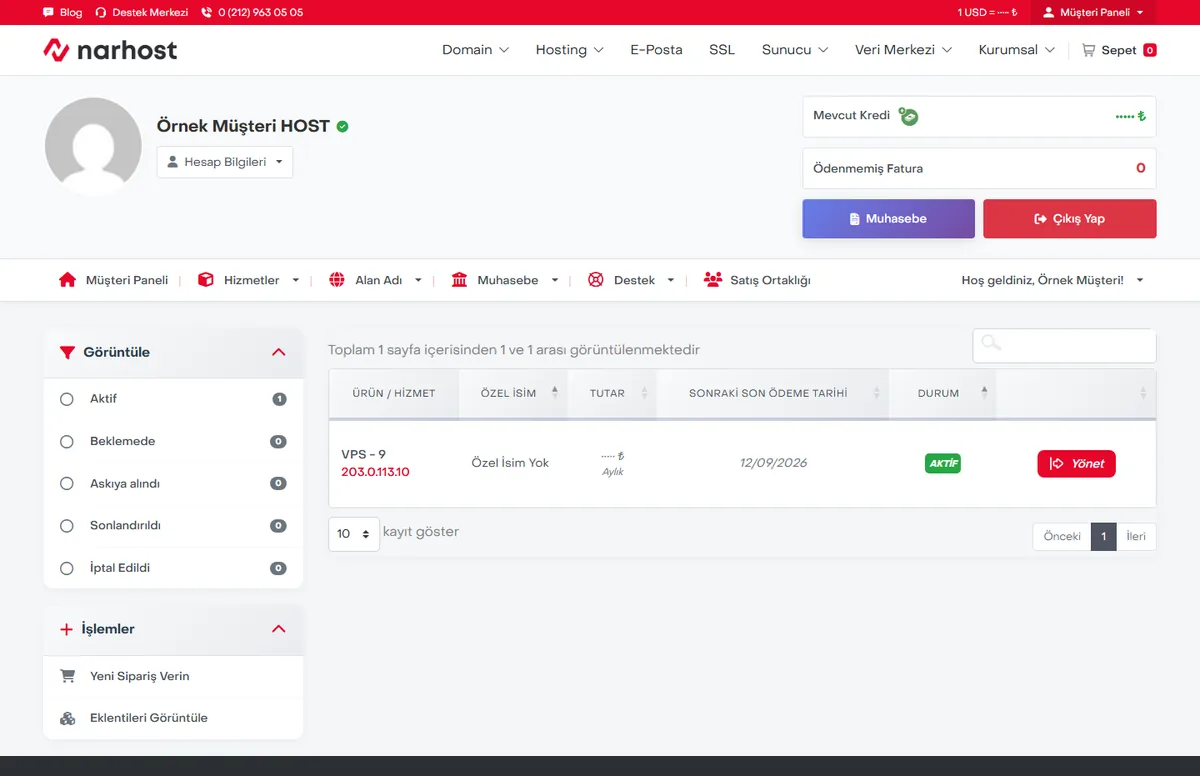The width and height of the screenshot is (1200, 776).
Task: Click the ÜRÜN / HİZMET column header
Action: pos(394,393)
